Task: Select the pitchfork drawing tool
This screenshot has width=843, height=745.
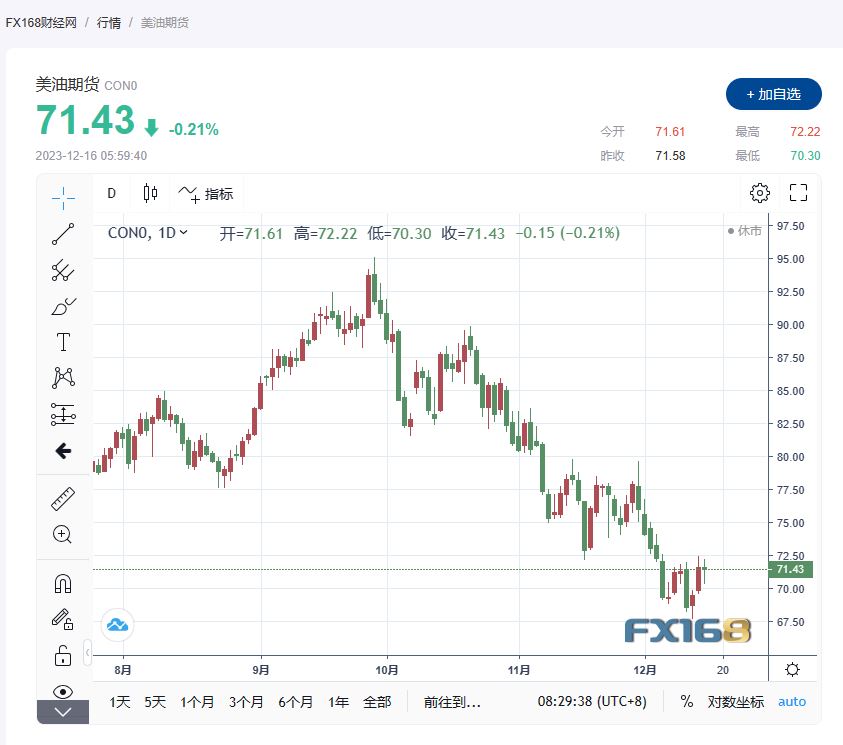Action: (x=63, y=270)
